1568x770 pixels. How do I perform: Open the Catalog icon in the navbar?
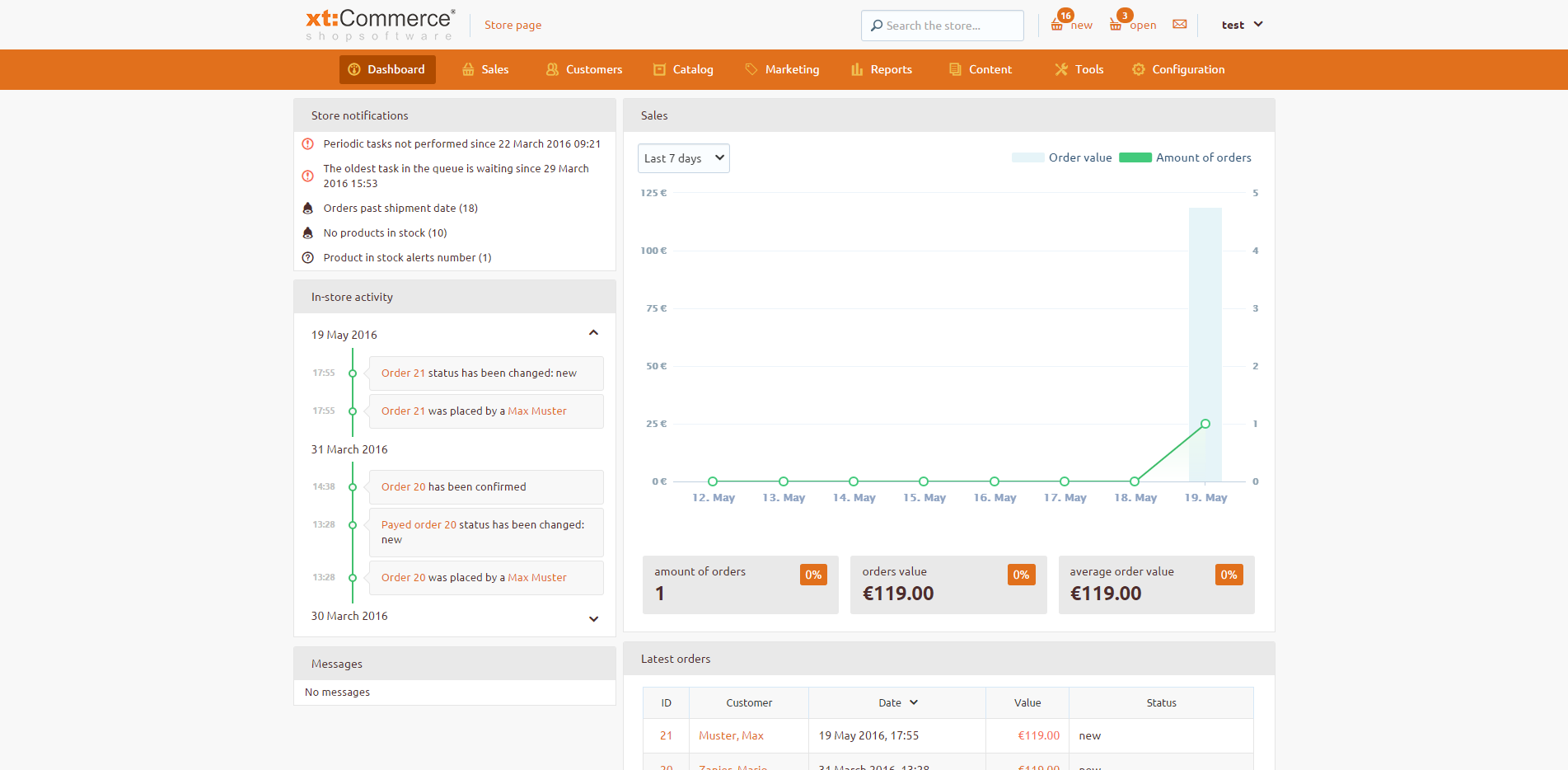coord(659,69)
